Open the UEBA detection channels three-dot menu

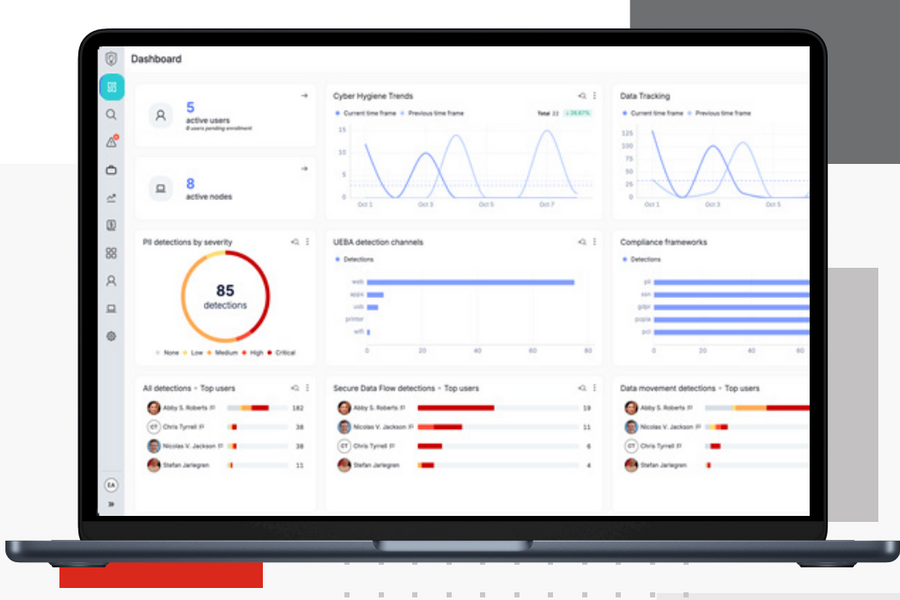coord(594,242)
